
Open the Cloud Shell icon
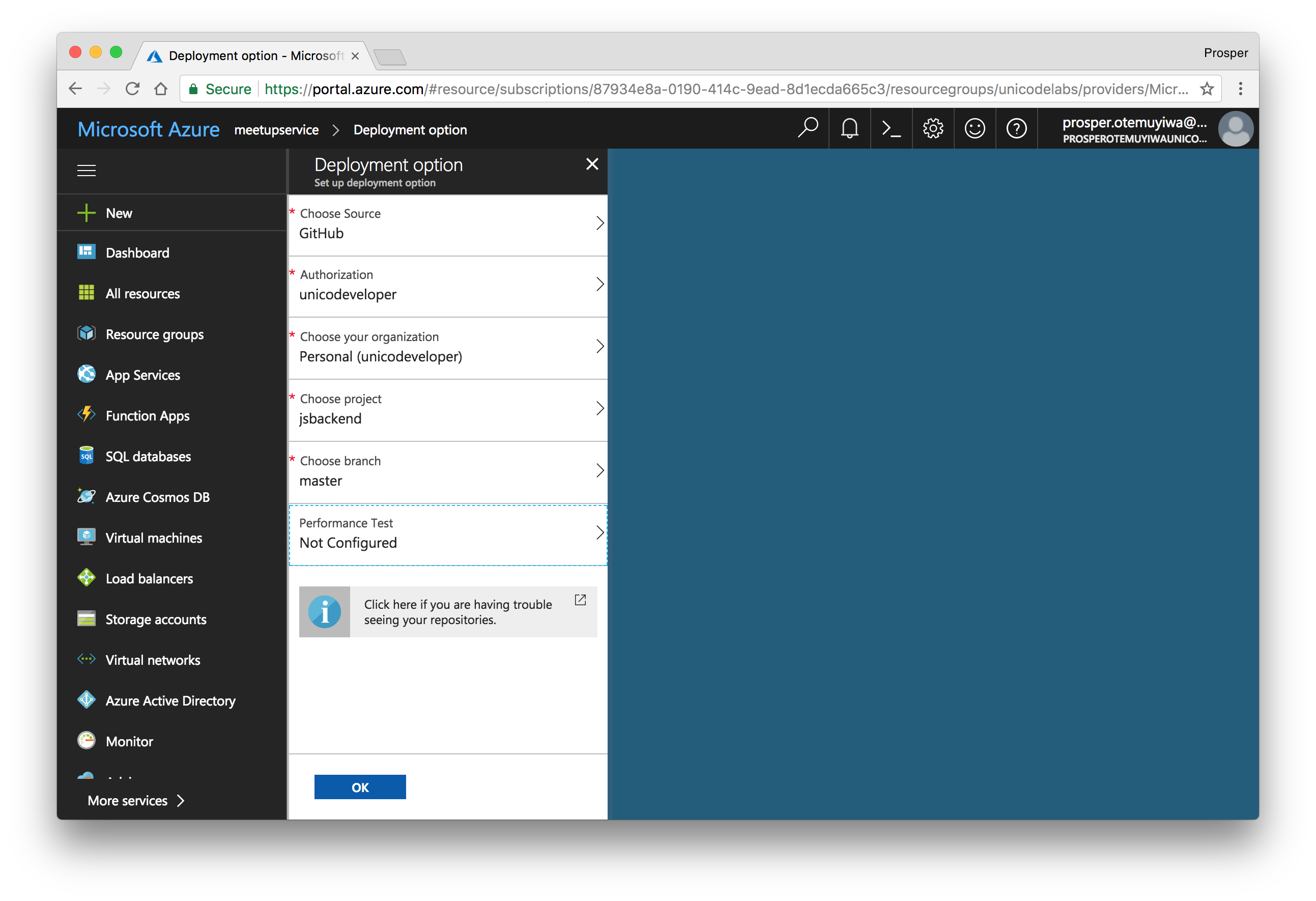point(891,129)
